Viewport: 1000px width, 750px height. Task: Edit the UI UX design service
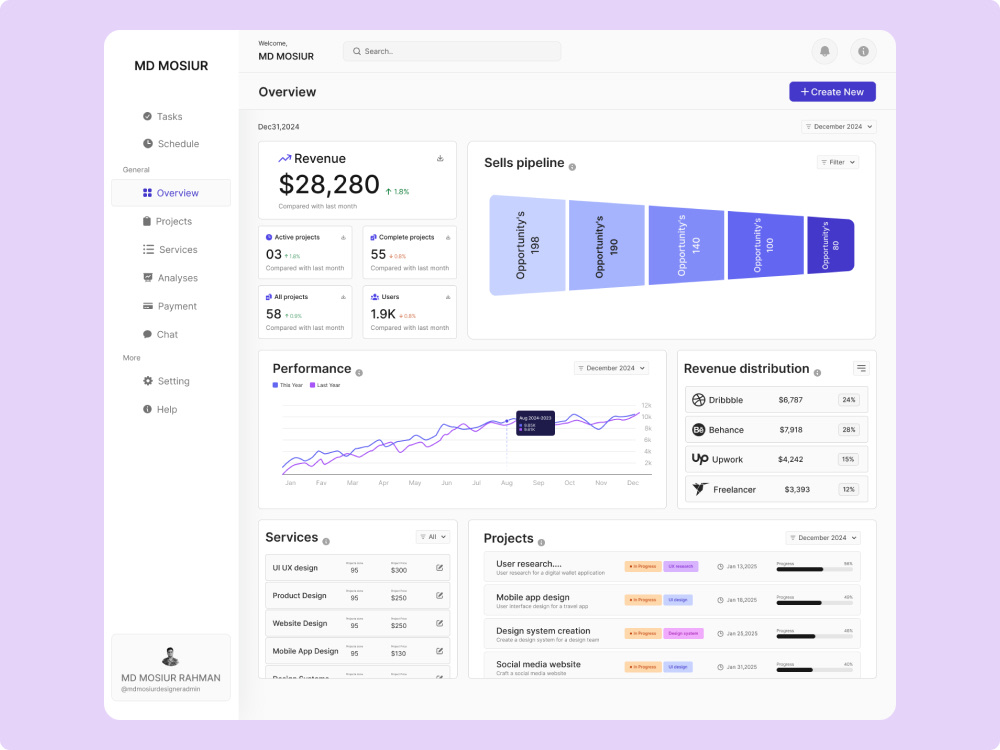point(439,568)
